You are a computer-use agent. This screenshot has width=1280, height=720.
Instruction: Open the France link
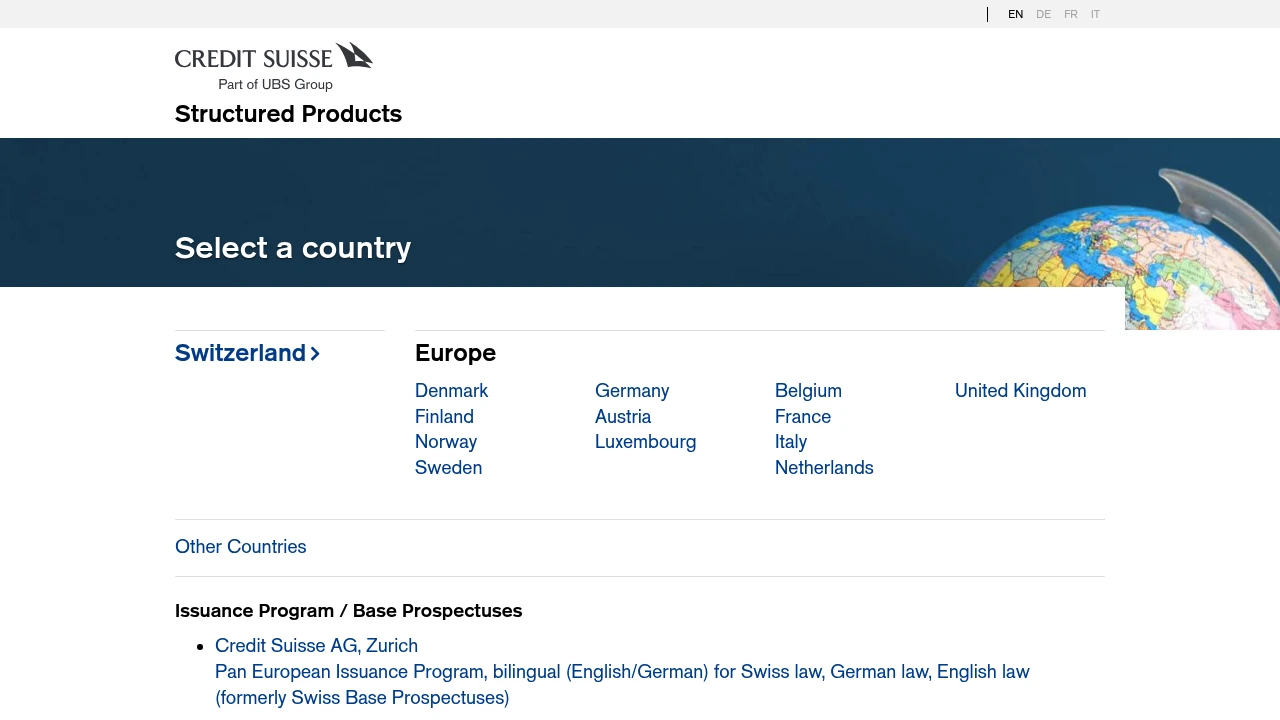coord(803,417)
